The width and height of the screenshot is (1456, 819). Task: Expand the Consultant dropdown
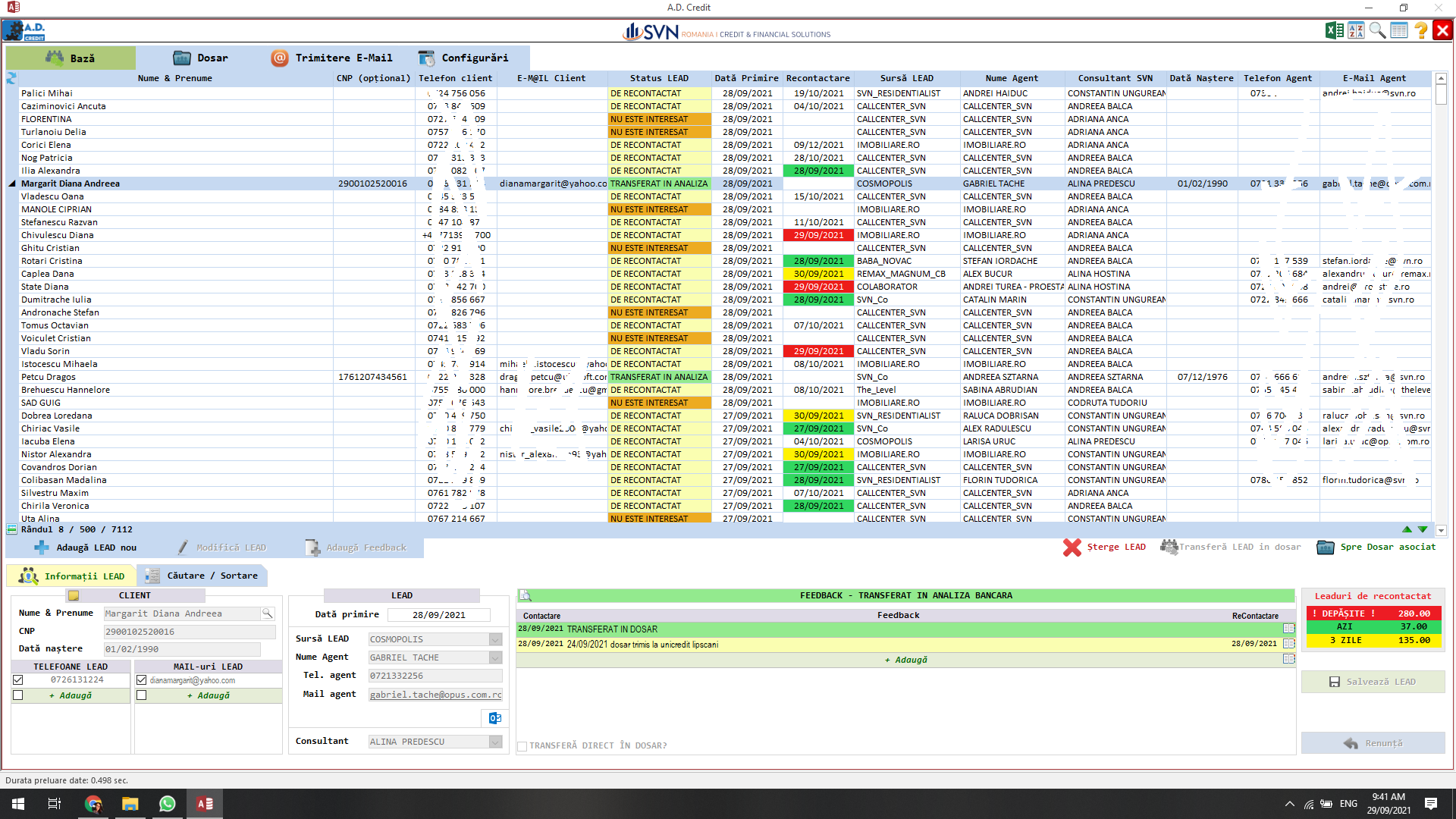pos(495,742)
